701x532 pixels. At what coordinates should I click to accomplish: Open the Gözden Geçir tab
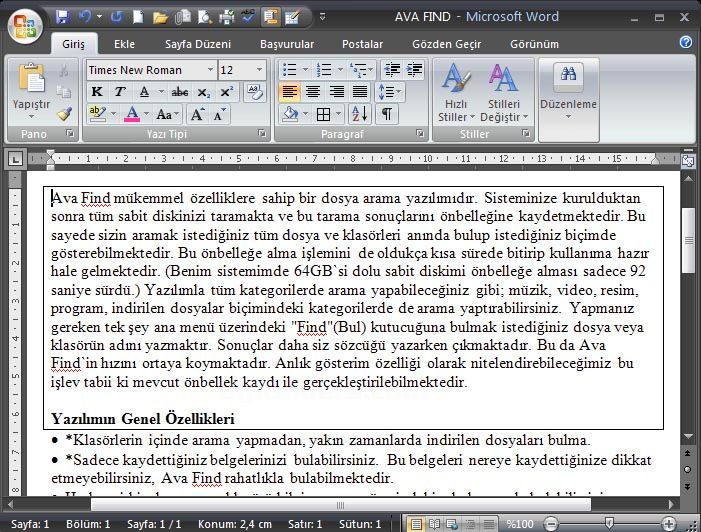pyautogui.click(x=447, y=44)
